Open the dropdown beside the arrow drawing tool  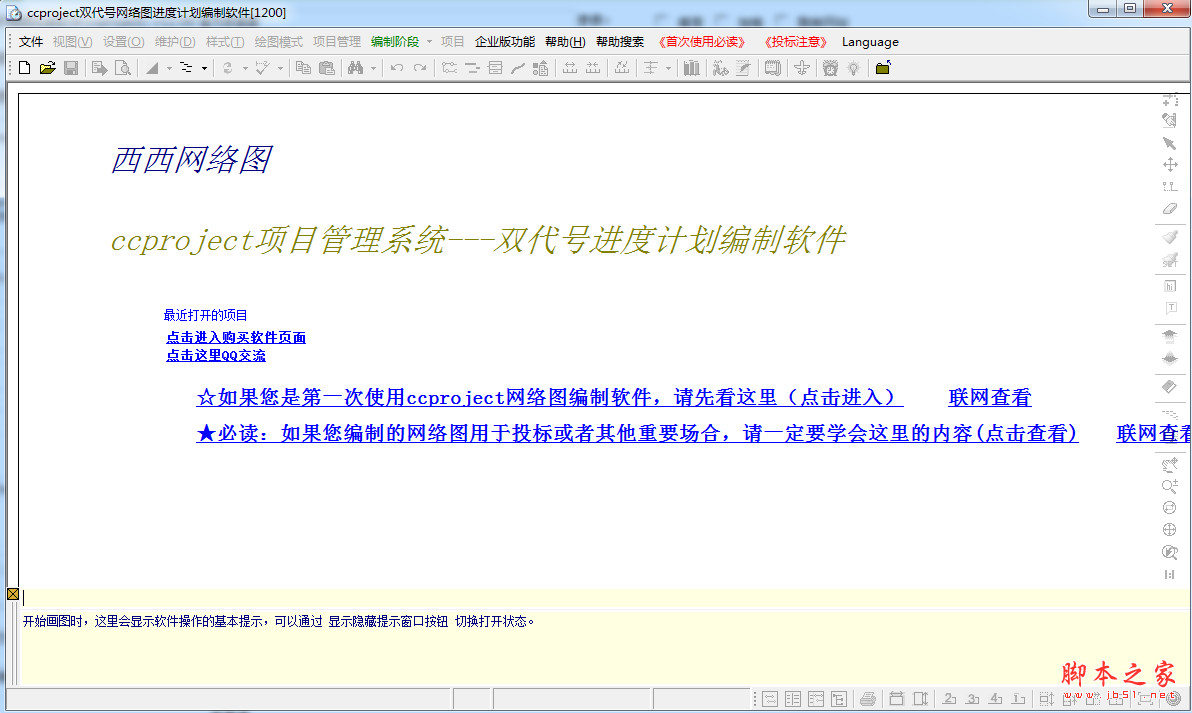coord(168,67)
